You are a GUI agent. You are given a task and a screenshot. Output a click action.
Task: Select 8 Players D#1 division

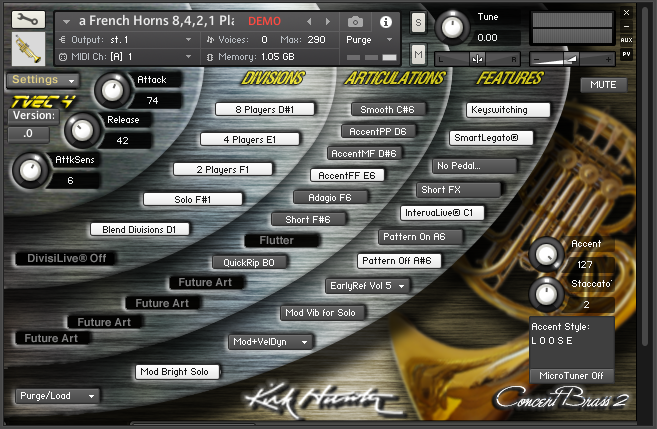(x=264, y=109)
